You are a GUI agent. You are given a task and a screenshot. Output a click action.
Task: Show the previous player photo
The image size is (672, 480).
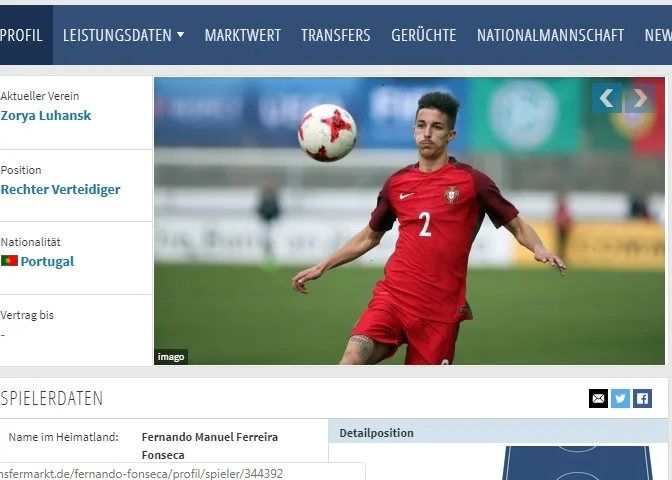pyautogui.click(x=607, y=98)
